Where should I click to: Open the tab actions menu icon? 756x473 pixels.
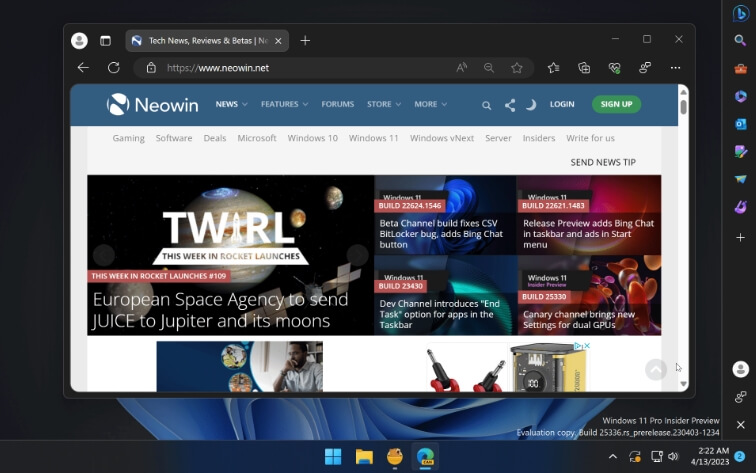(105, 41)
